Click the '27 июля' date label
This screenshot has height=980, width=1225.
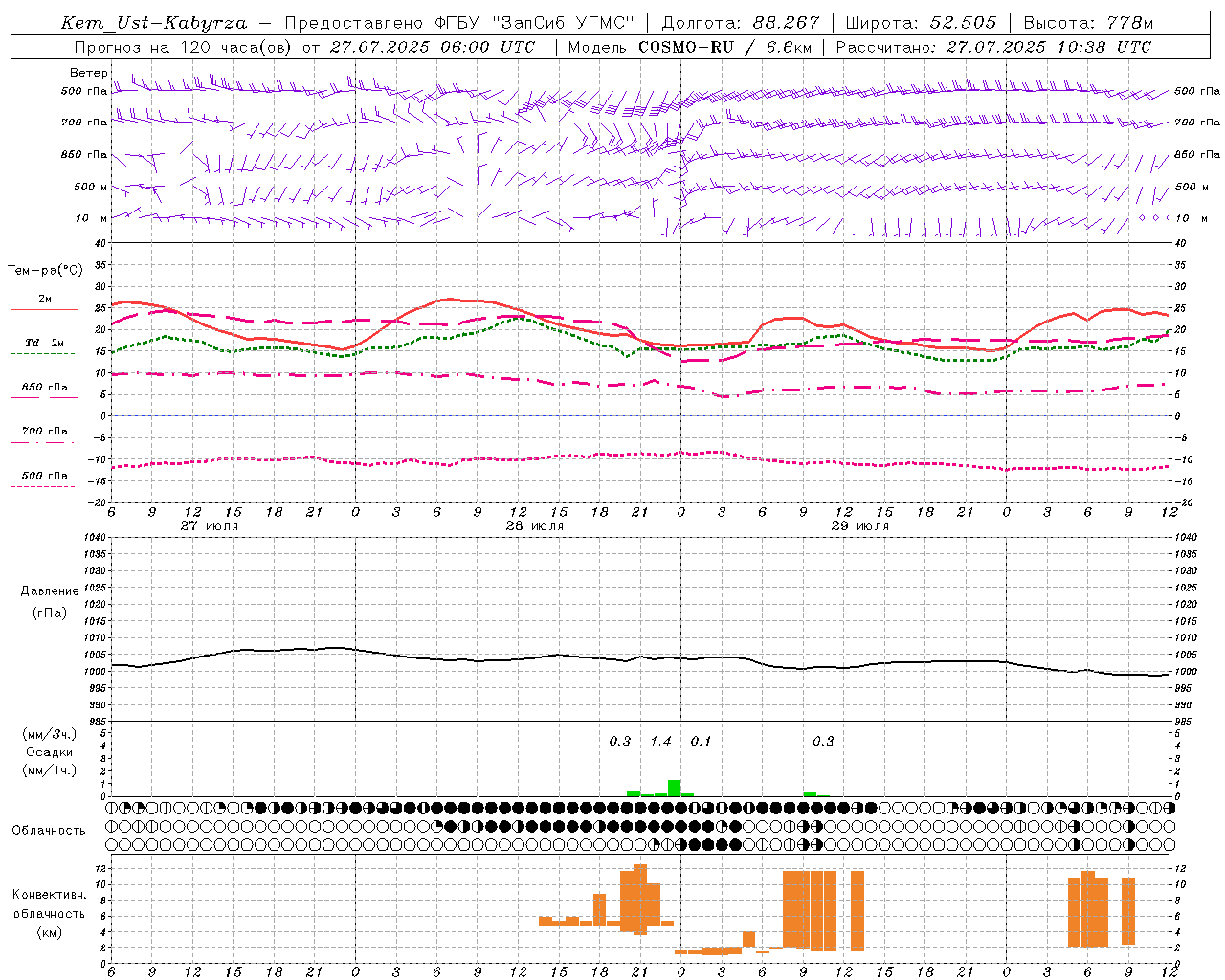click(x=210, y=526)
